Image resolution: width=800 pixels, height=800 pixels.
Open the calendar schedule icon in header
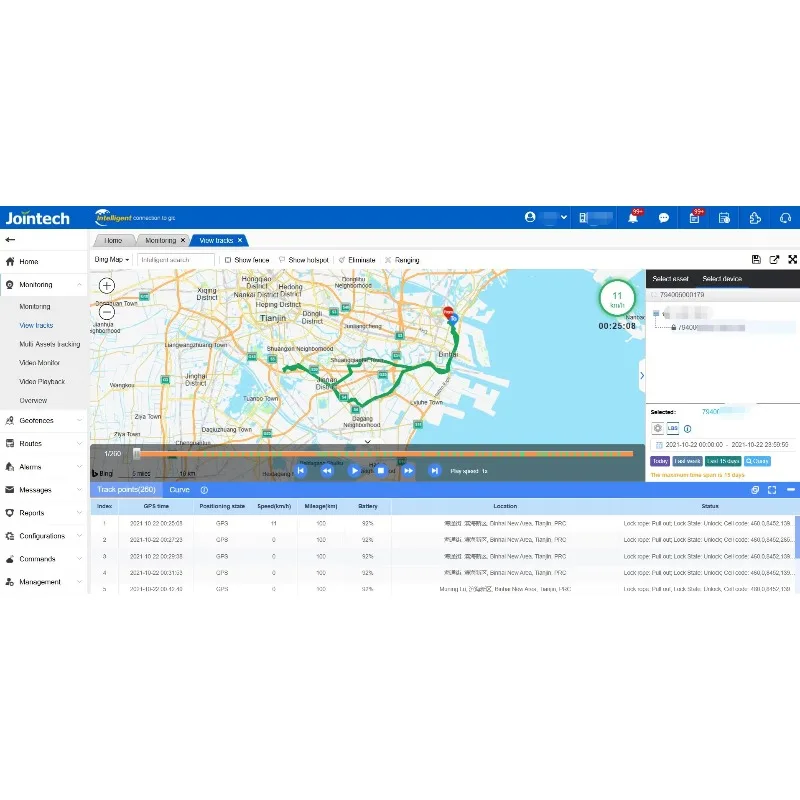coord(724,218)
